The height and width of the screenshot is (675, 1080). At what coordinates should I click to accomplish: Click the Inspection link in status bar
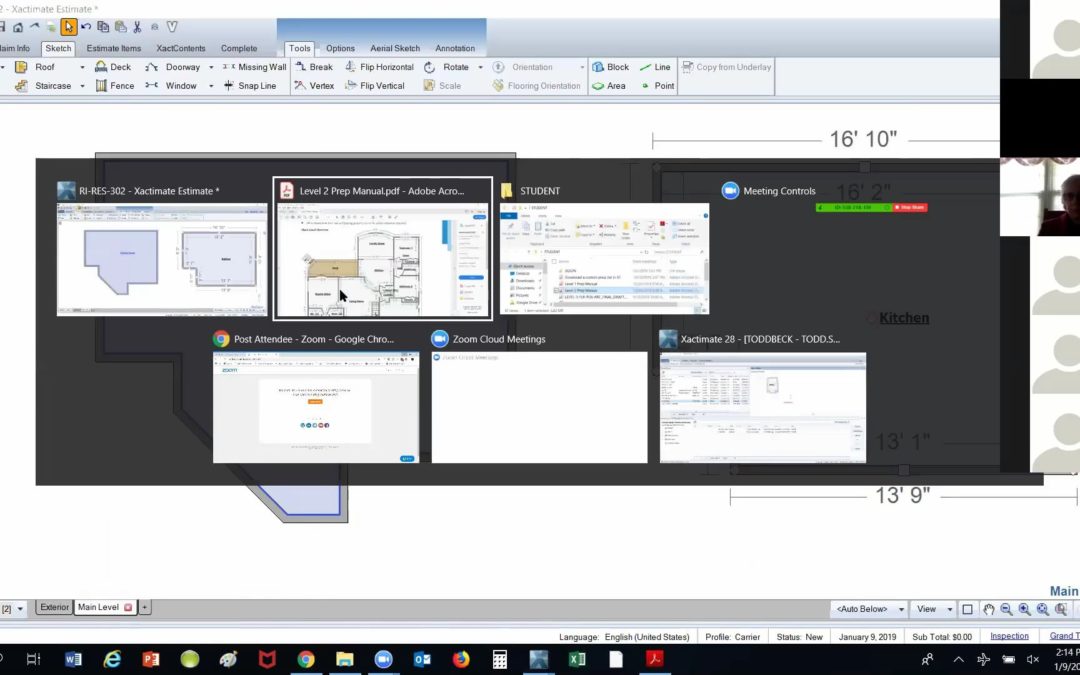1009,636
